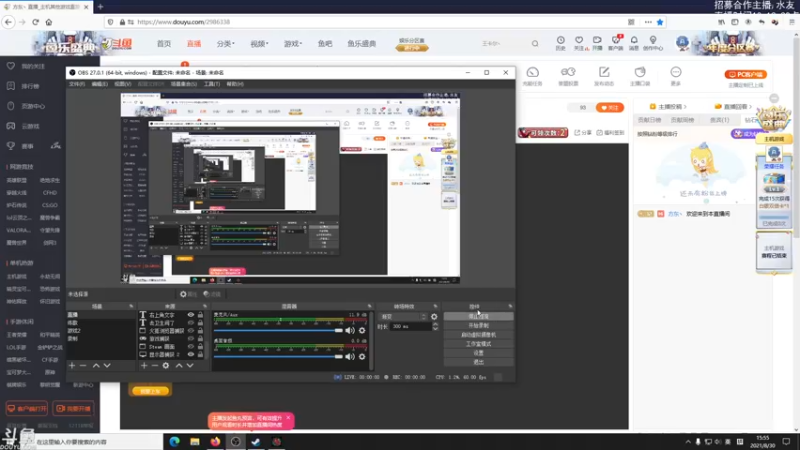
Task: Open the OBS 编辑(E) menu
Action: pos(99,84)
